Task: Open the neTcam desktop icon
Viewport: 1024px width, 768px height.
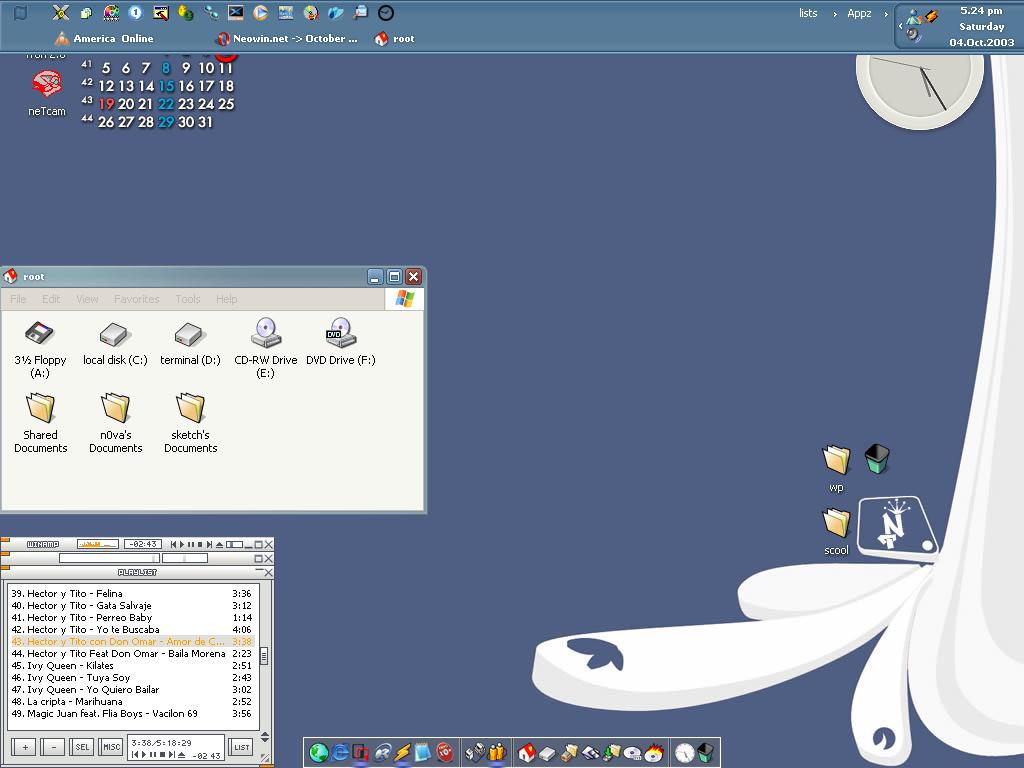Action: [x=46, y=84]
